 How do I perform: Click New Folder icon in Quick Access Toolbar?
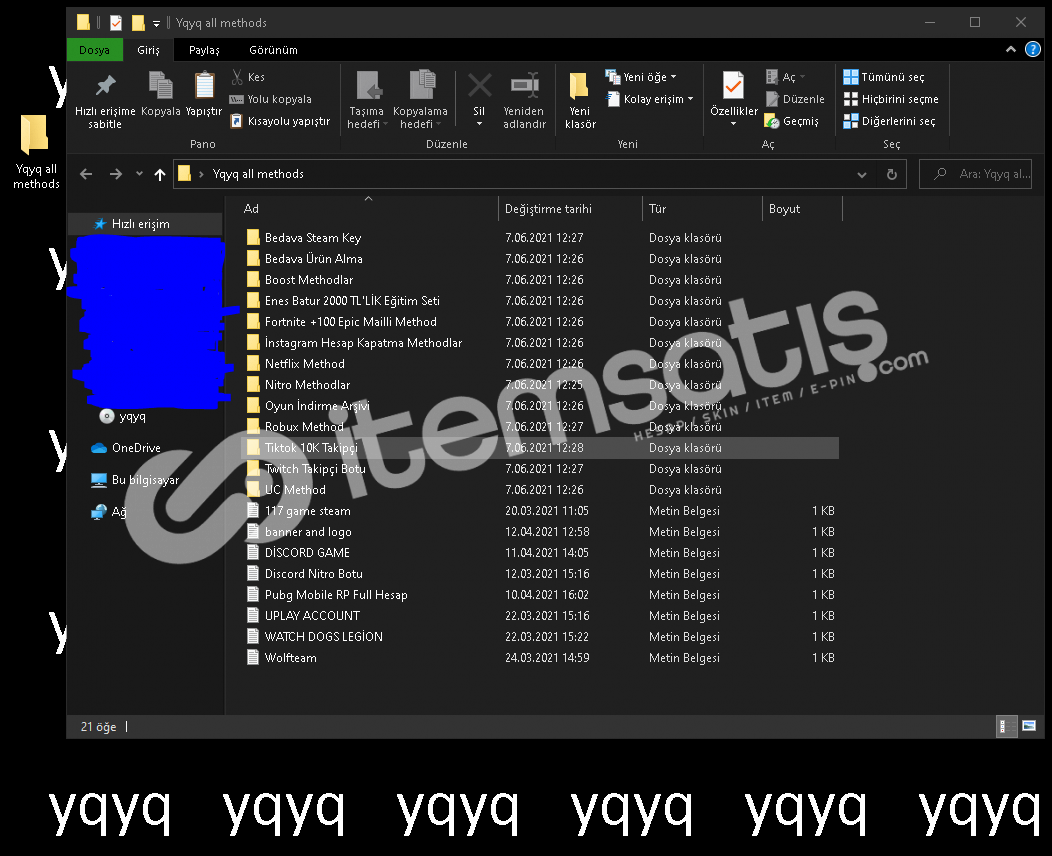click(138, 23)
